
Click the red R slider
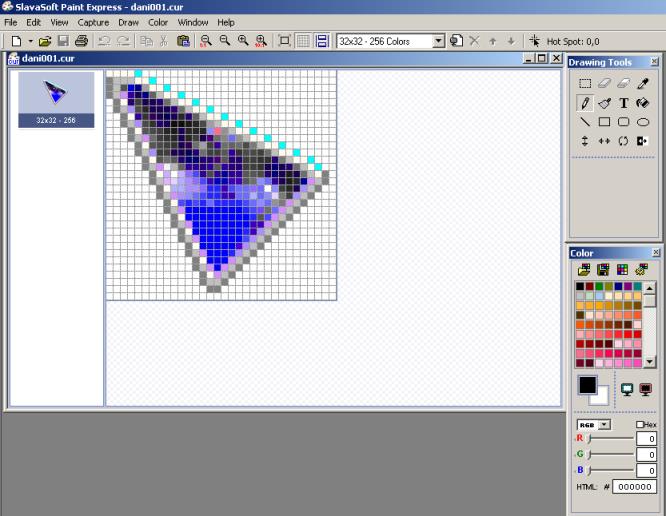click(x=610, y=439)
